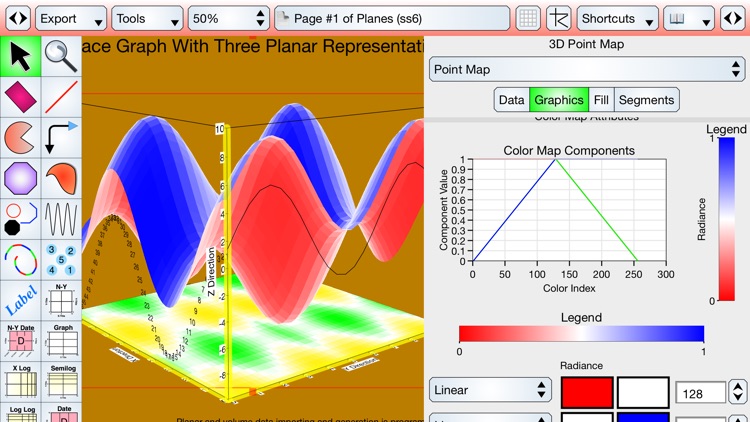Choose the elbow connector arrow tool
This screenshot has height=422, width=750.
click(61, 138)
